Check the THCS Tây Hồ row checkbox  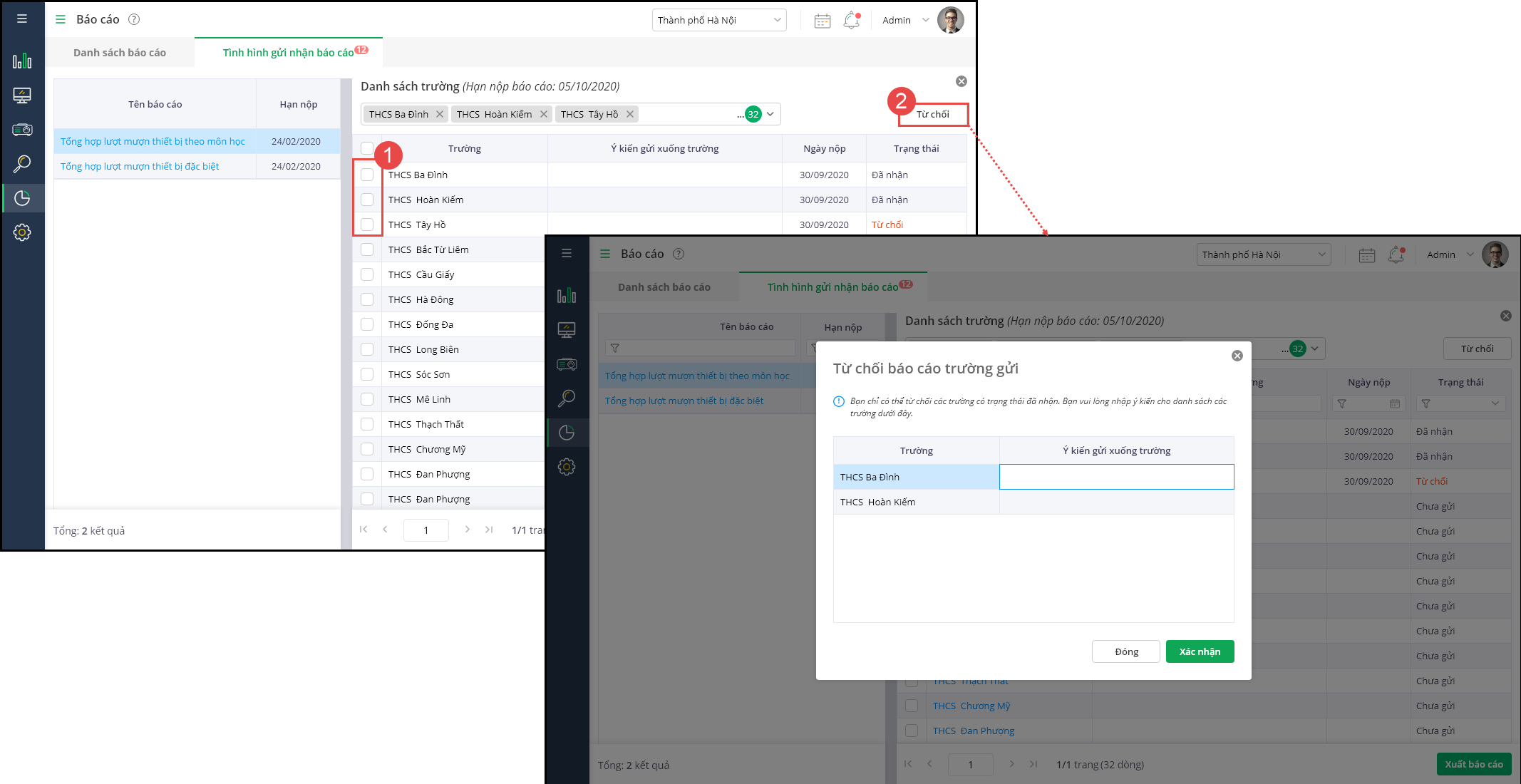(367, 225)
